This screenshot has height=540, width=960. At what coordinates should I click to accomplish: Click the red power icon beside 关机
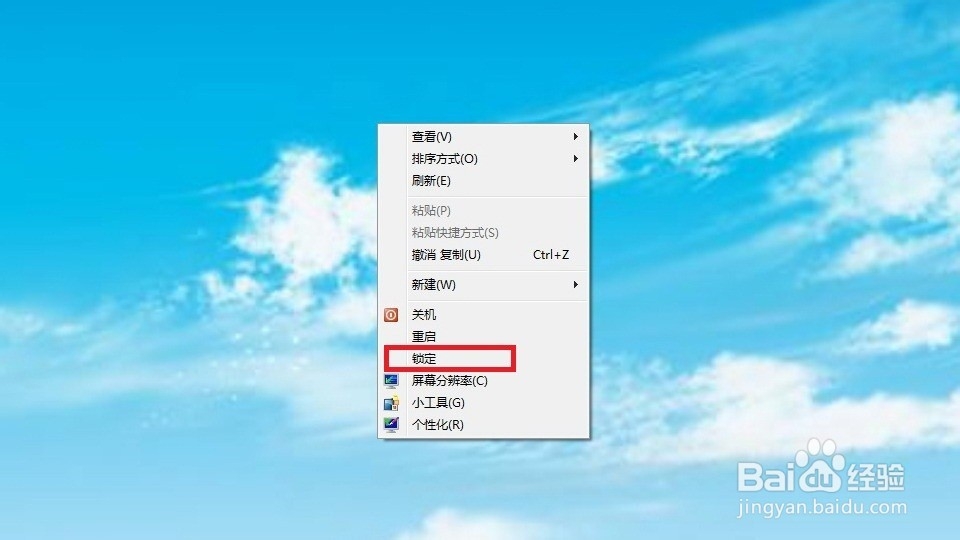pos(391,315)
